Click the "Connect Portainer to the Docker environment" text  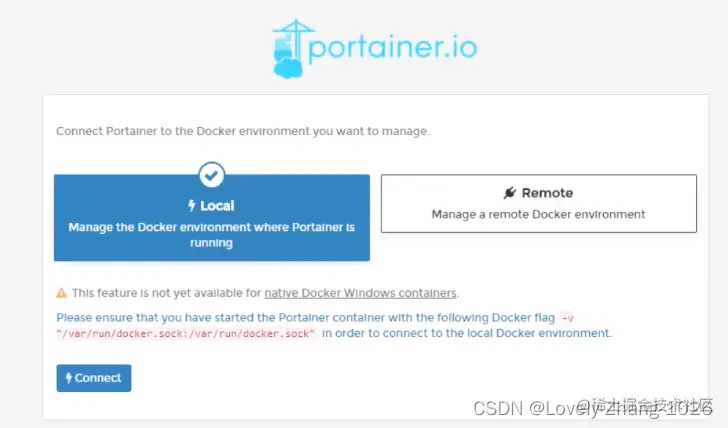tap(243, 131)
